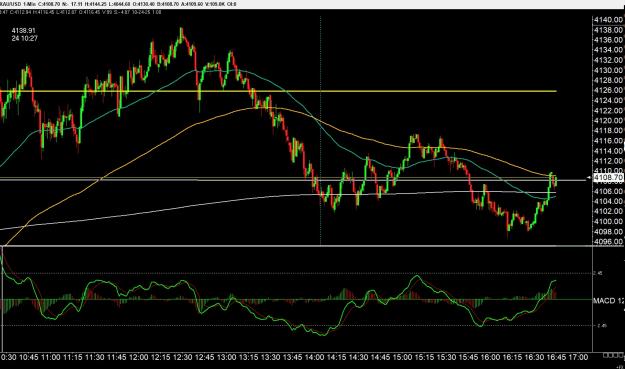Click the 11:00 time axis label
This screenshot has height=369, width=625.
point(51,357)
